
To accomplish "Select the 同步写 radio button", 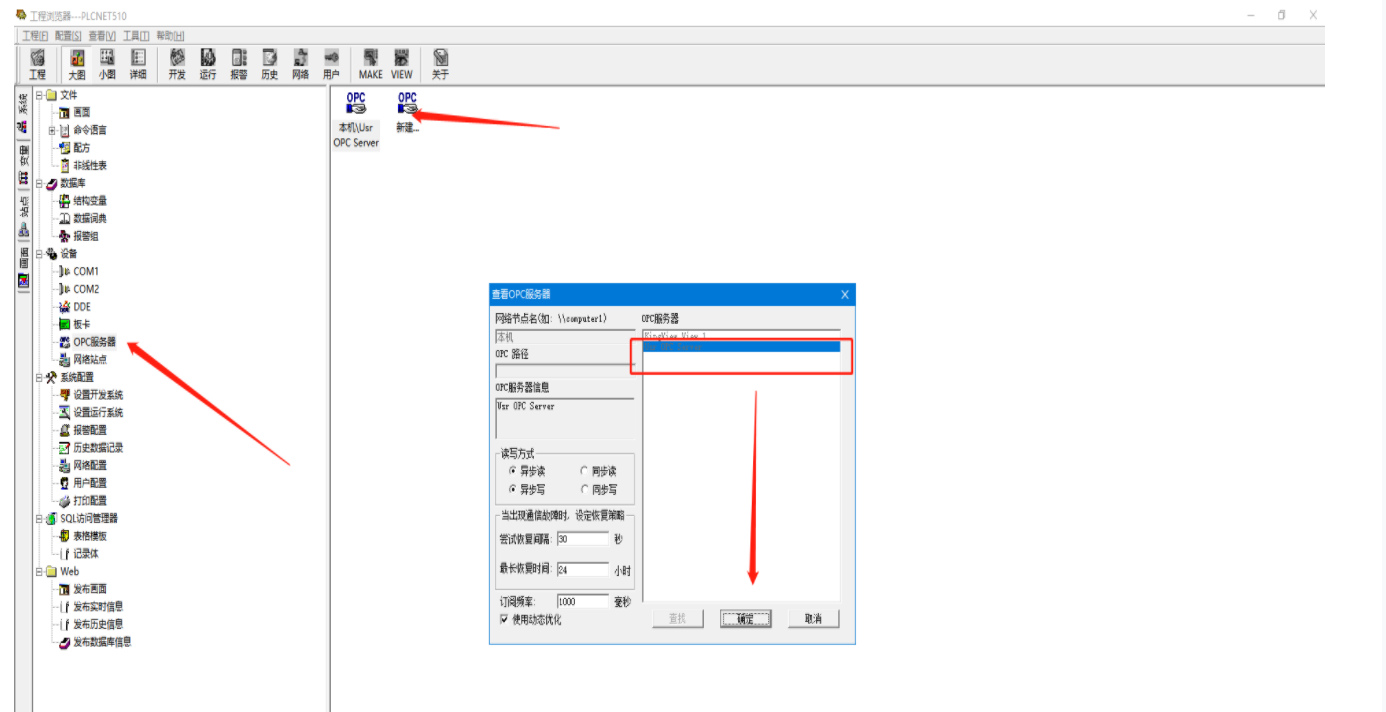I will click(x=584, y=490).
